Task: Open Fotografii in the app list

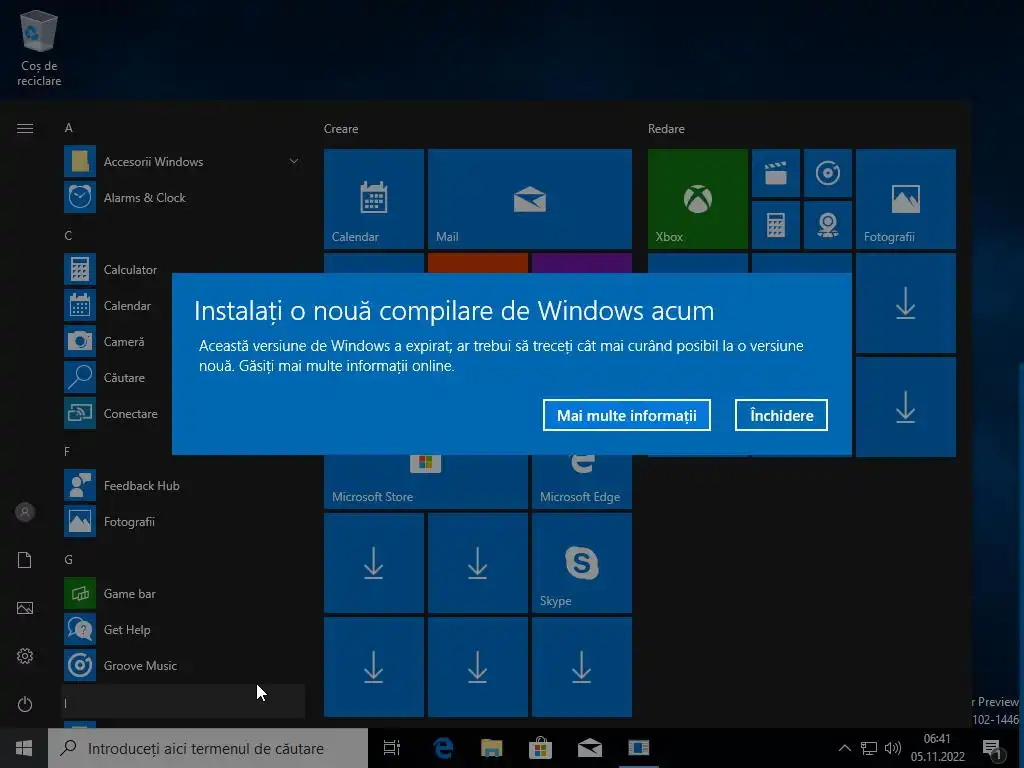Action: click(183, 522)
